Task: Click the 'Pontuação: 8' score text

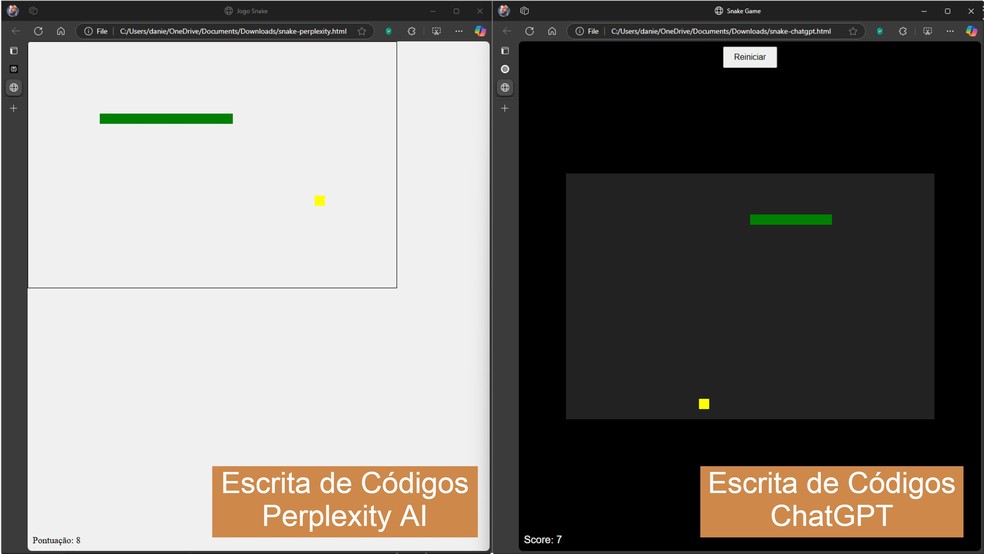Action: tap(56, 540)
